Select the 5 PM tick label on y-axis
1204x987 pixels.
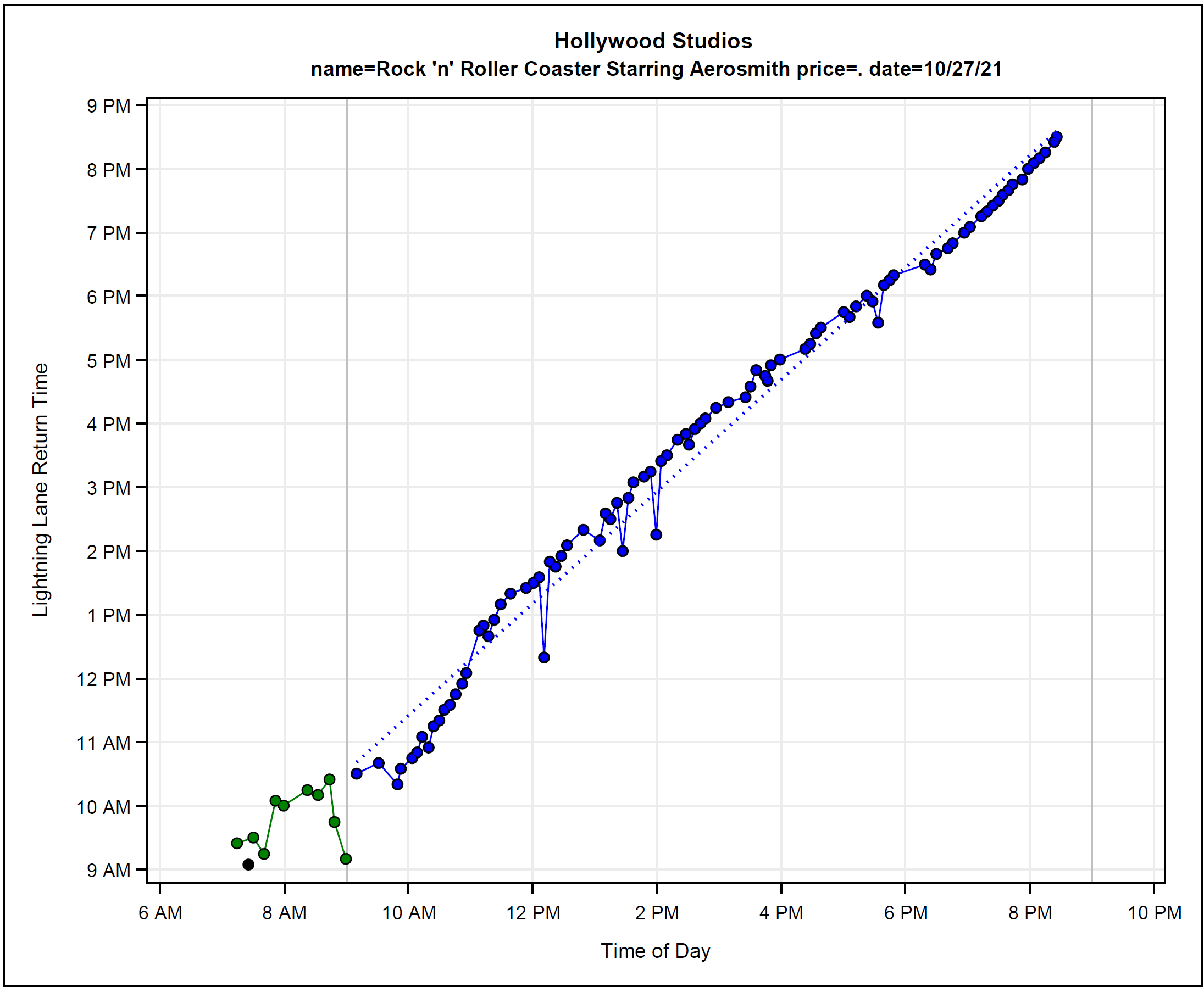tap(109, 361)
